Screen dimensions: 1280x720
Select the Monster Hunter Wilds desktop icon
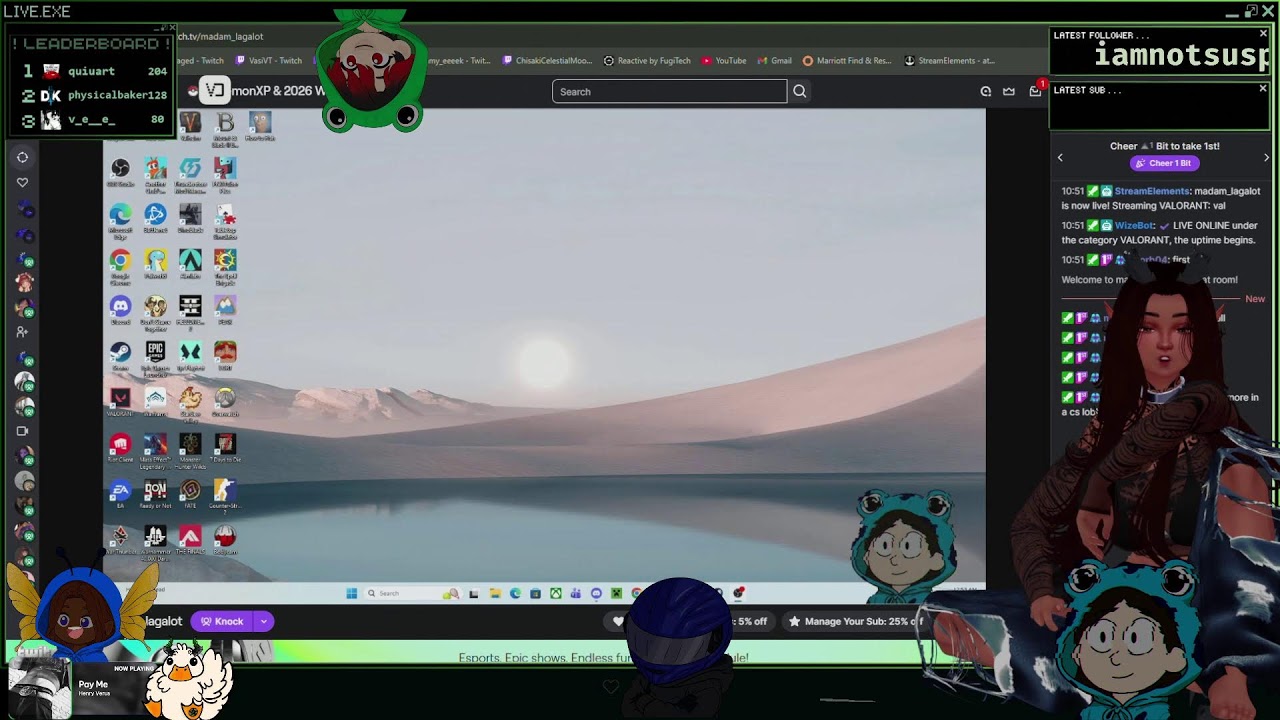click(x=190, y=450)
